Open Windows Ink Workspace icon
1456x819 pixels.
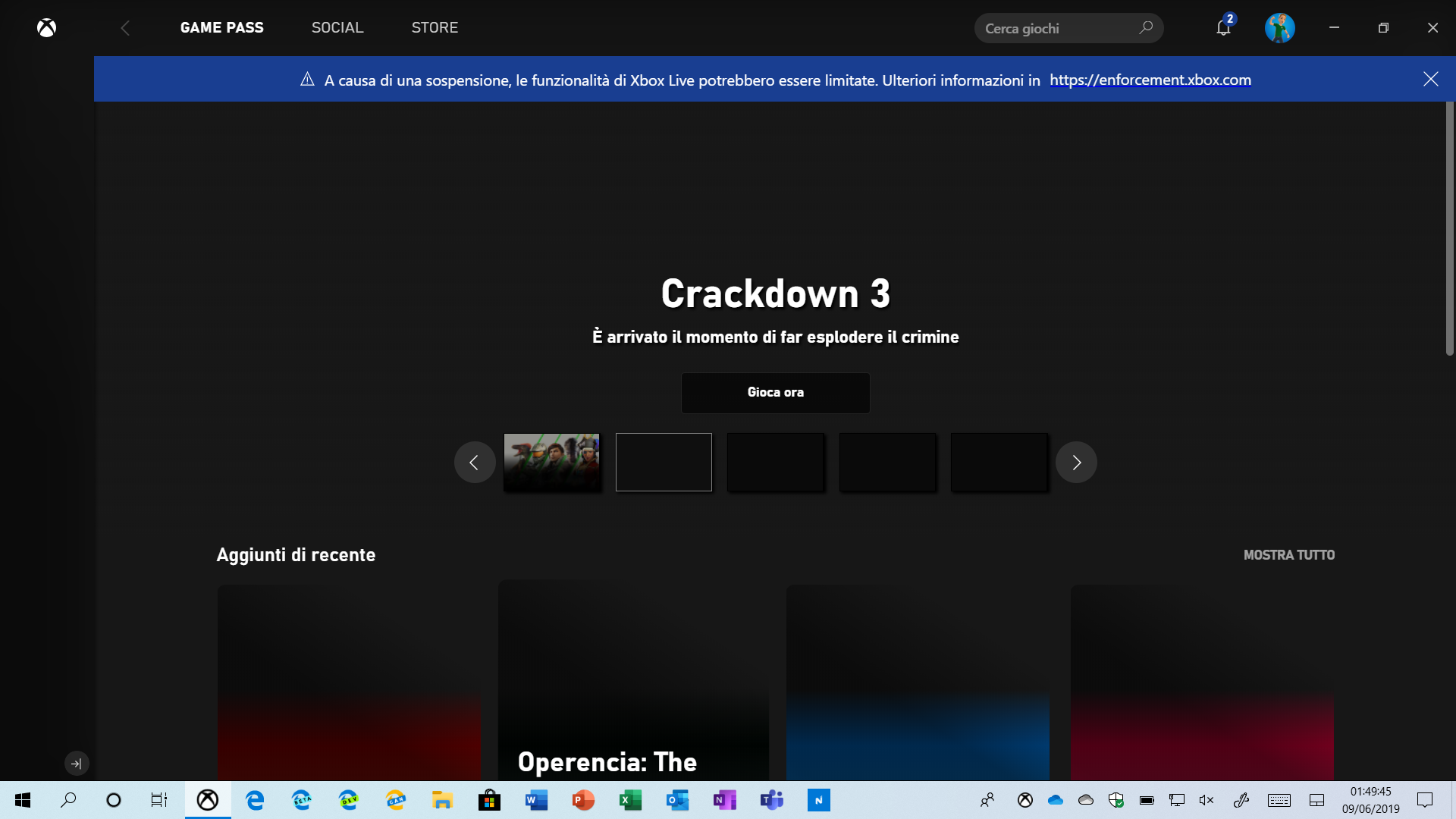[1241, 800]
